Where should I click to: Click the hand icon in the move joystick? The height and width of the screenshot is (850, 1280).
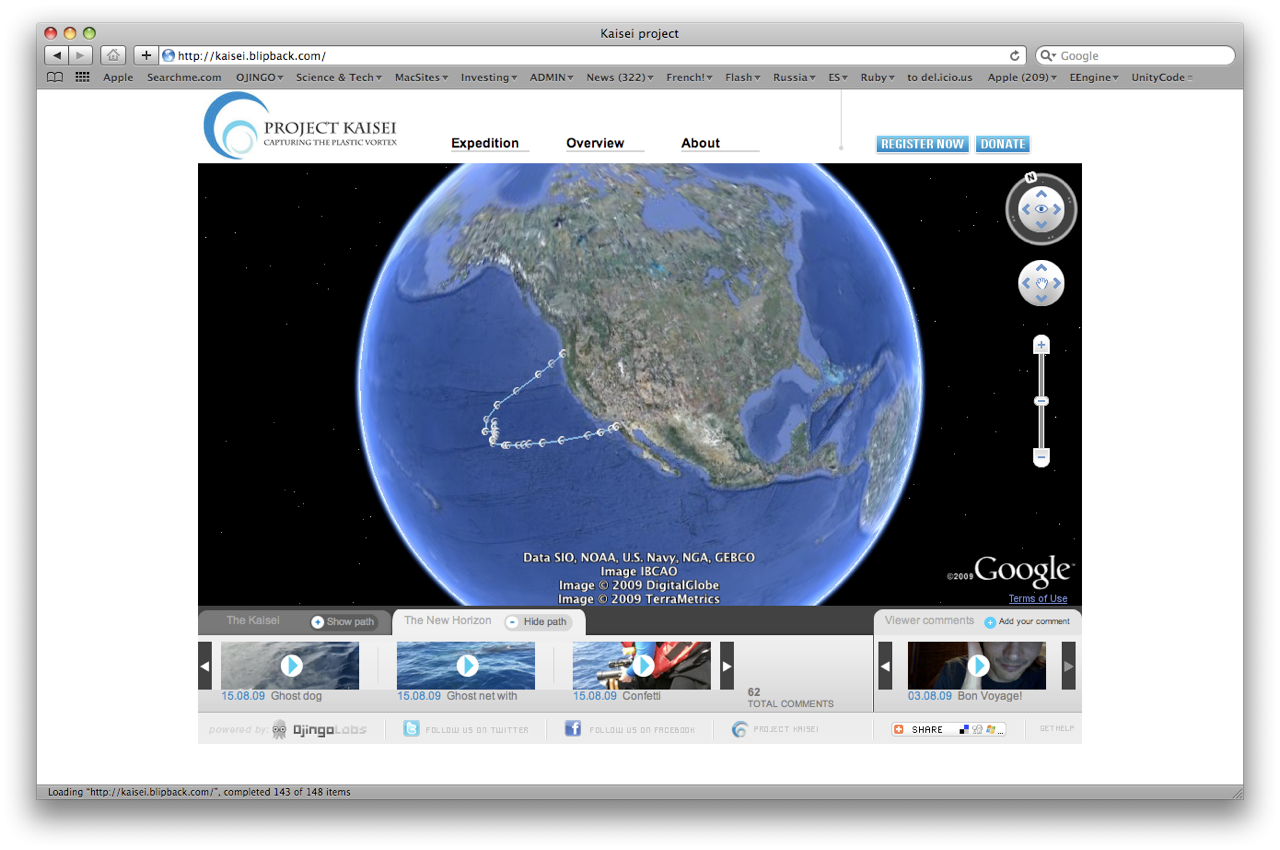pos(1041,284)
